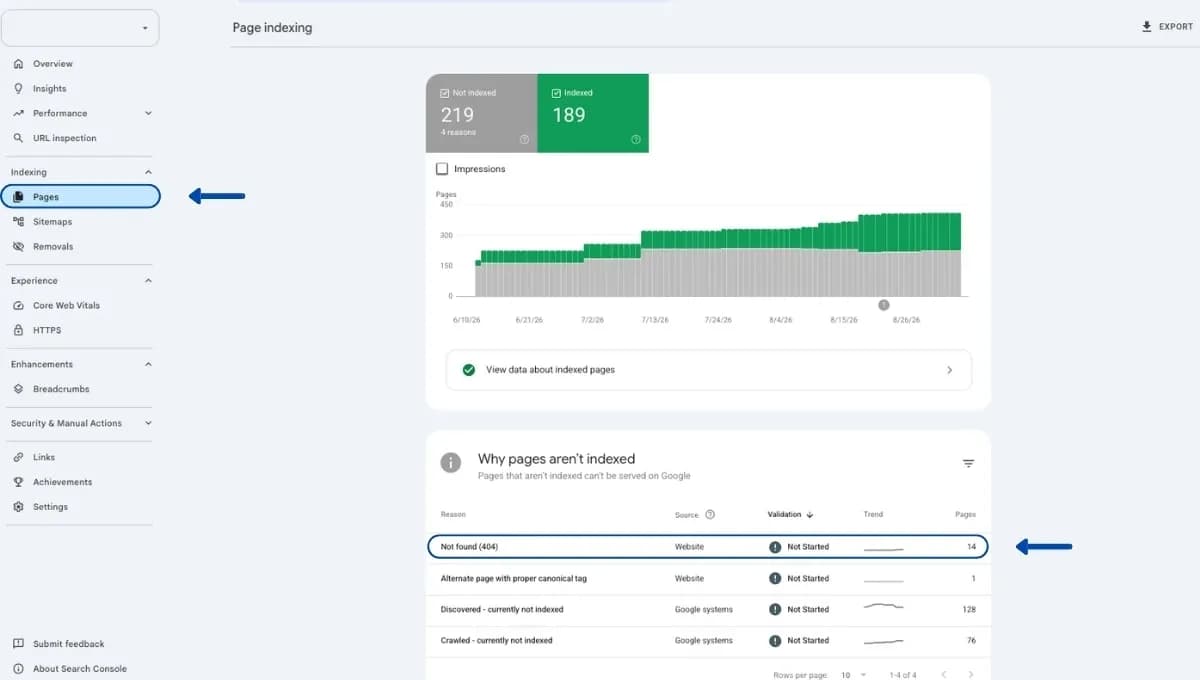
Task: Click the Breadcrumbs layers icon
Action: (x=18, y=389)
